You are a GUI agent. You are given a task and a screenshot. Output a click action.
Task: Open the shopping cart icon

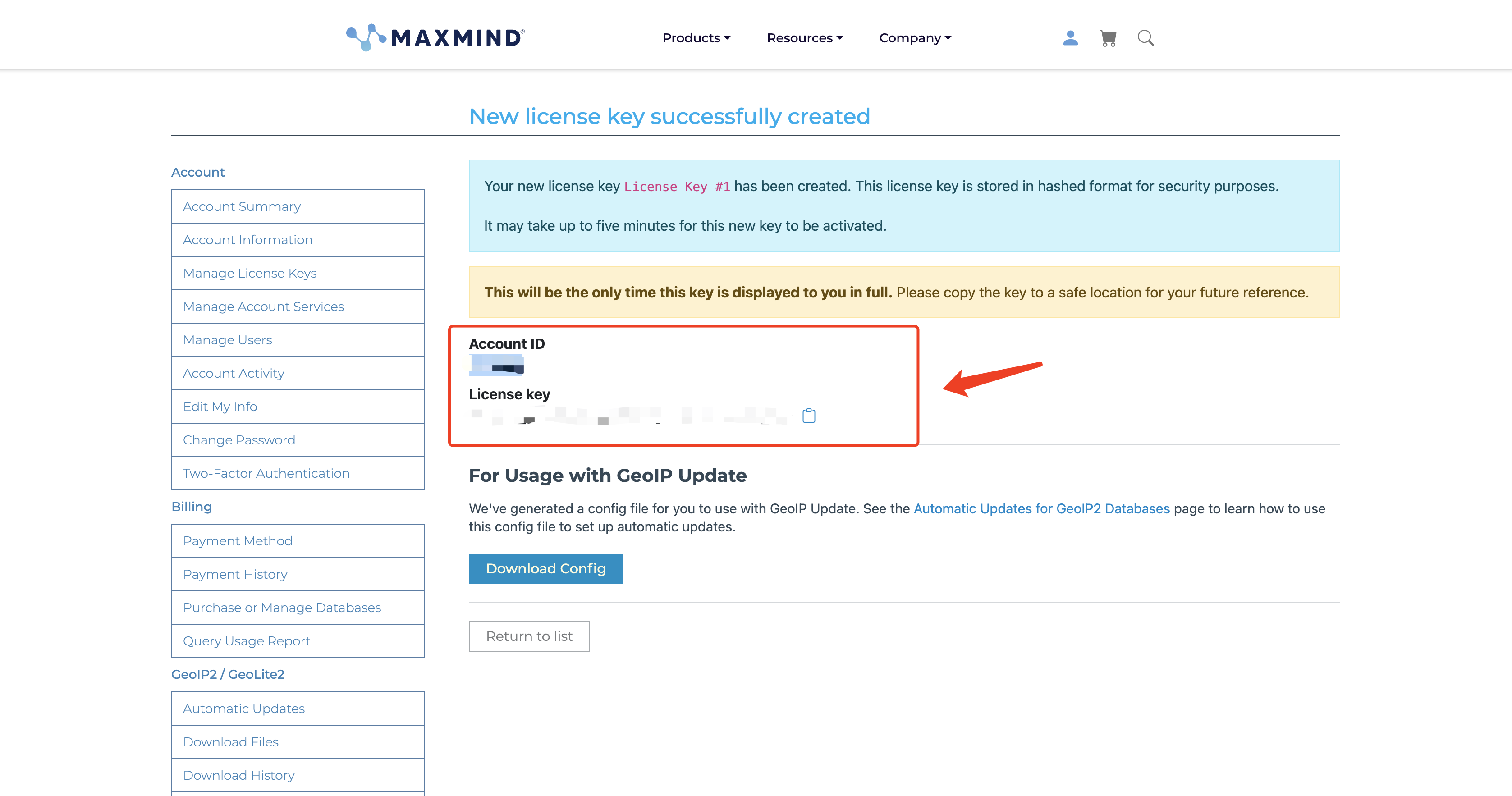(x=1108, y=38)
